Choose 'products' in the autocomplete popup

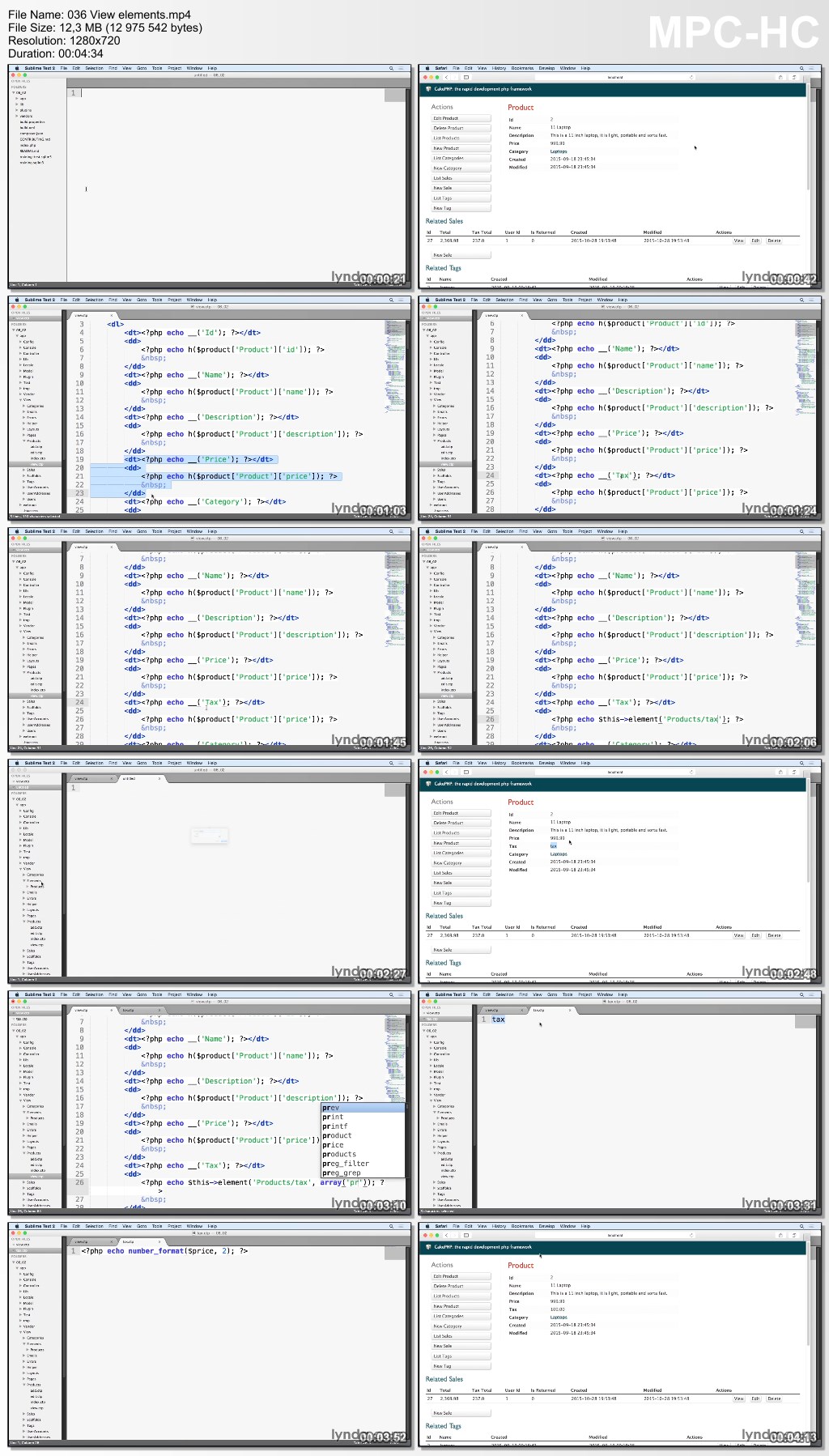click(x=363, y=1154)
